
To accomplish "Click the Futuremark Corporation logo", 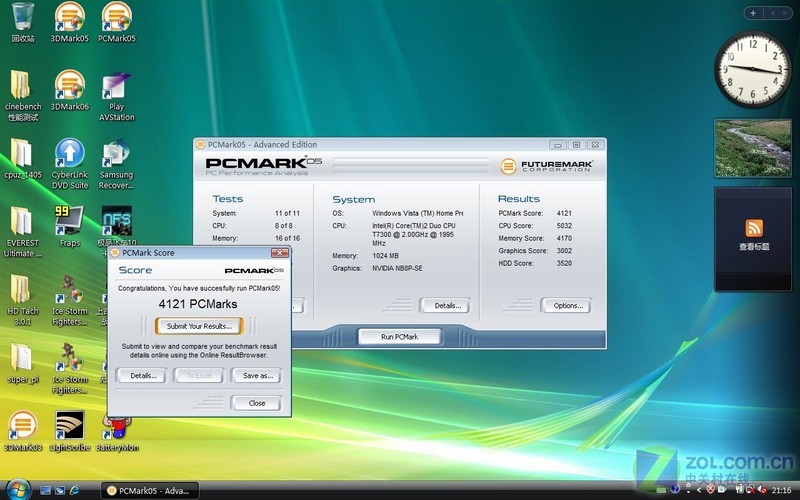I will click(x=546, y=166).
